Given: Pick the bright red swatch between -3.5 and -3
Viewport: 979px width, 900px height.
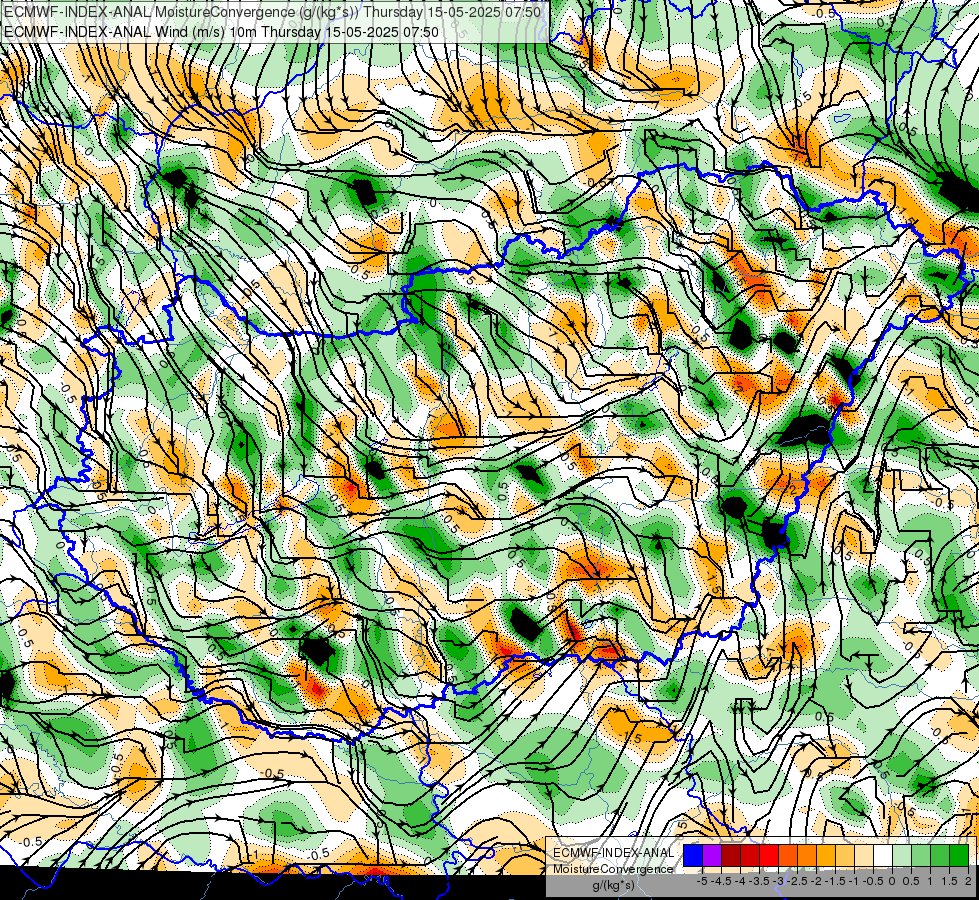Looking at the screenshot, I should pos(769,855).
